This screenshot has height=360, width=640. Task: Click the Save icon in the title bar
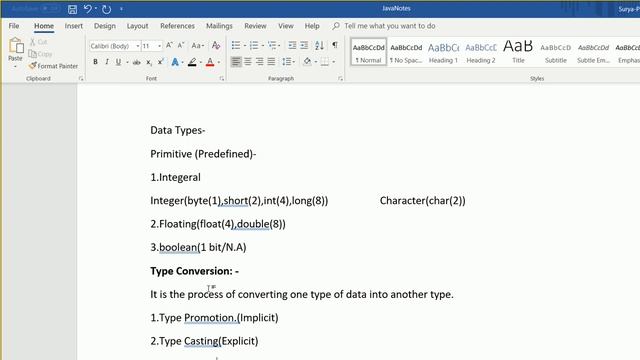coord(72,9)
